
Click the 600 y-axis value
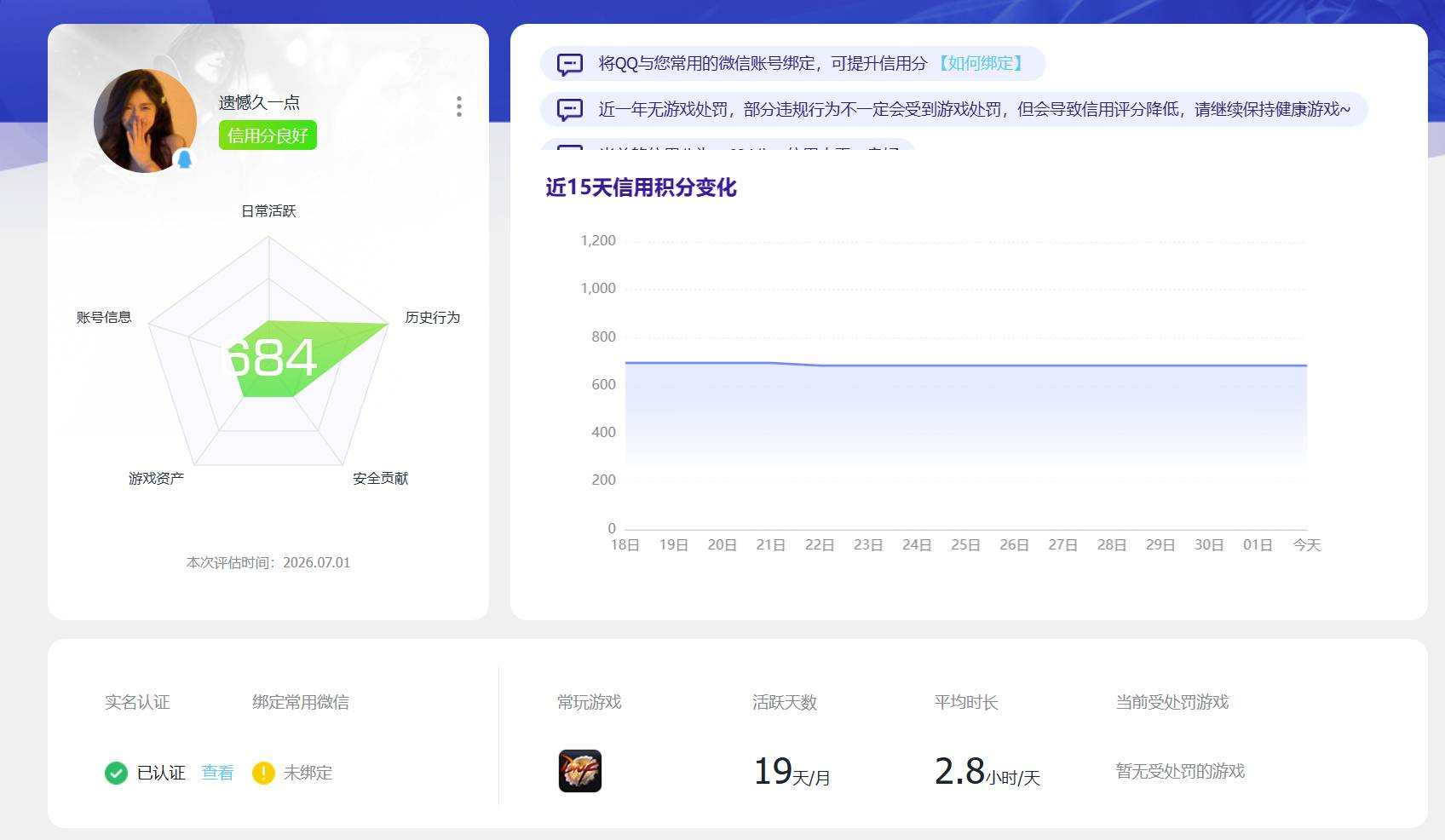tap(603, 385)
